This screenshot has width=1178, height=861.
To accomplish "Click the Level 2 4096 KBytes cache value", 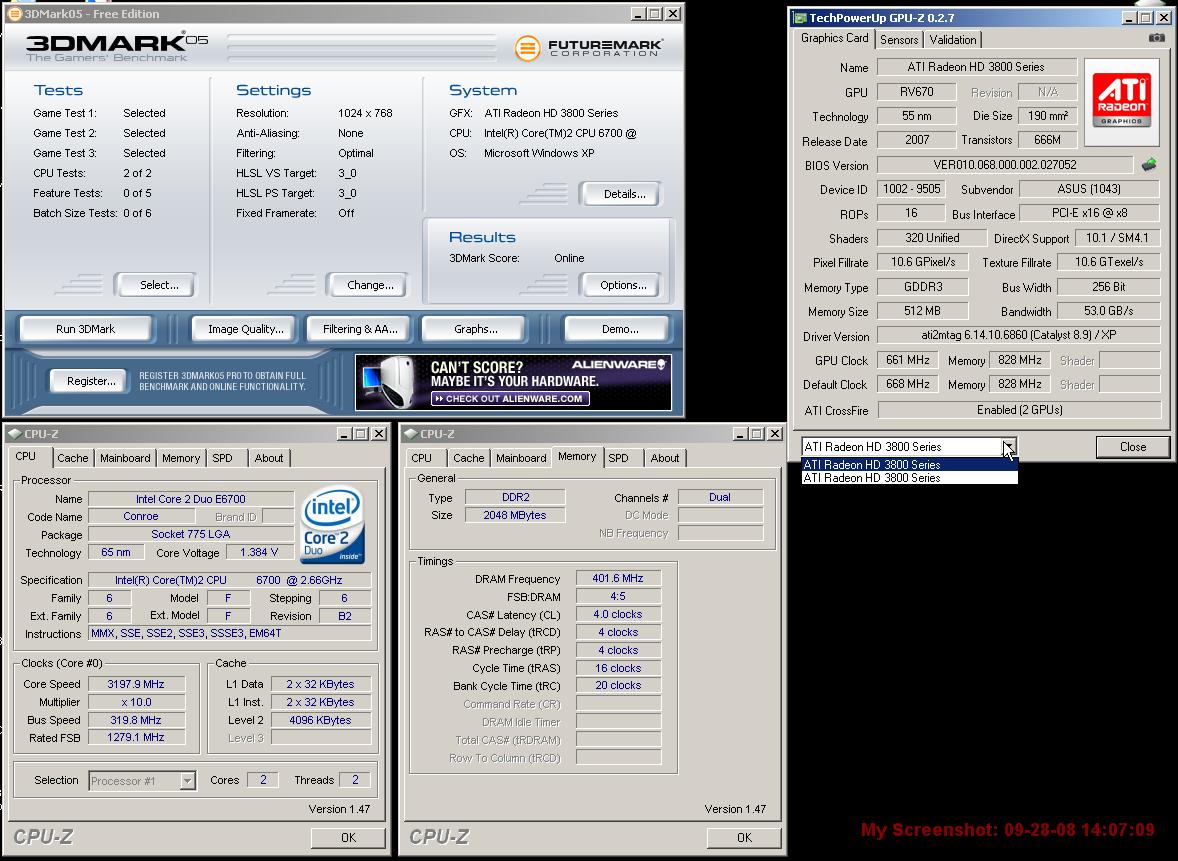I will [321, 720].
